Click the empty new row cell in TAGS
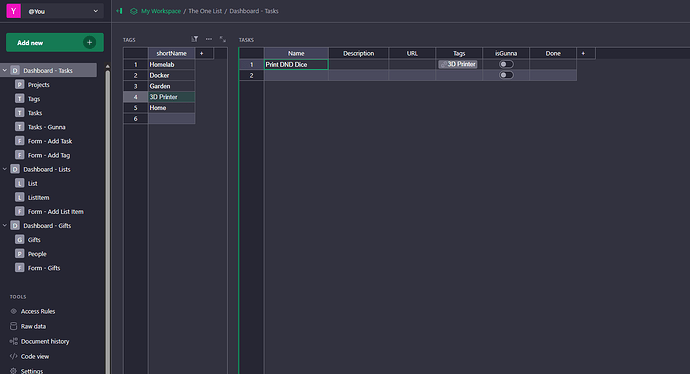The width and height of the screenshot is (690, 374). pyautogui.click(x=172, y=118)
